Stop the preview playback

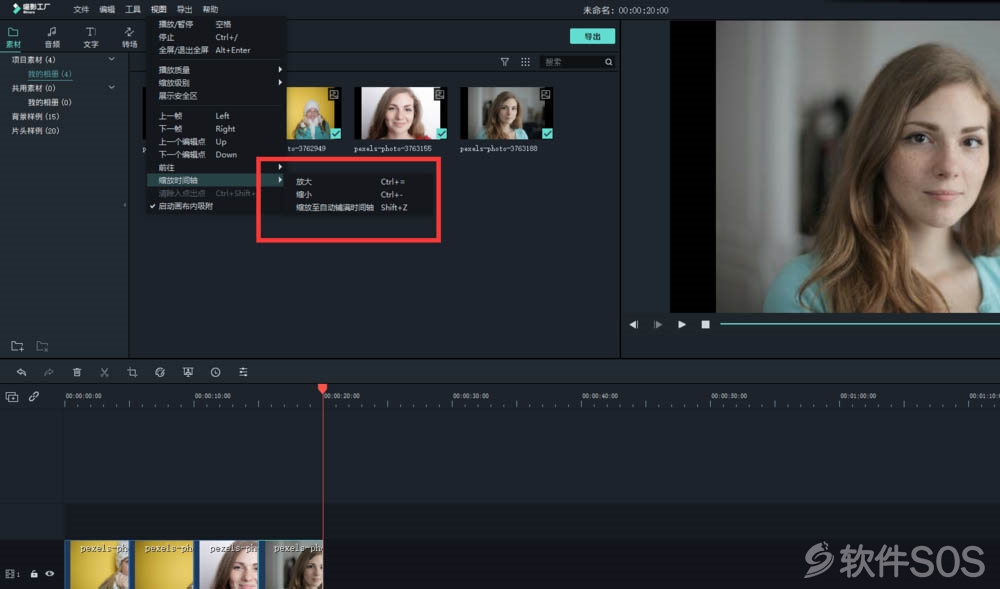705,324
